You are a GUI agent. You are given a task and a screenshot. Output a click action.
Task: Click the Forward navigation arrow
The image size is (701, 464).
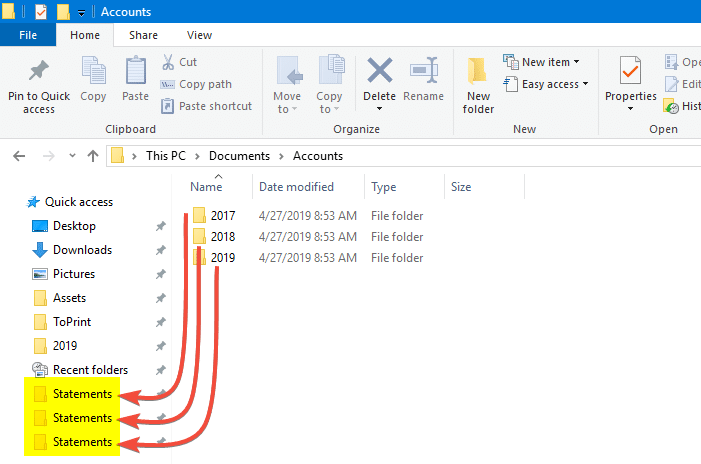[x=49, y=156]
